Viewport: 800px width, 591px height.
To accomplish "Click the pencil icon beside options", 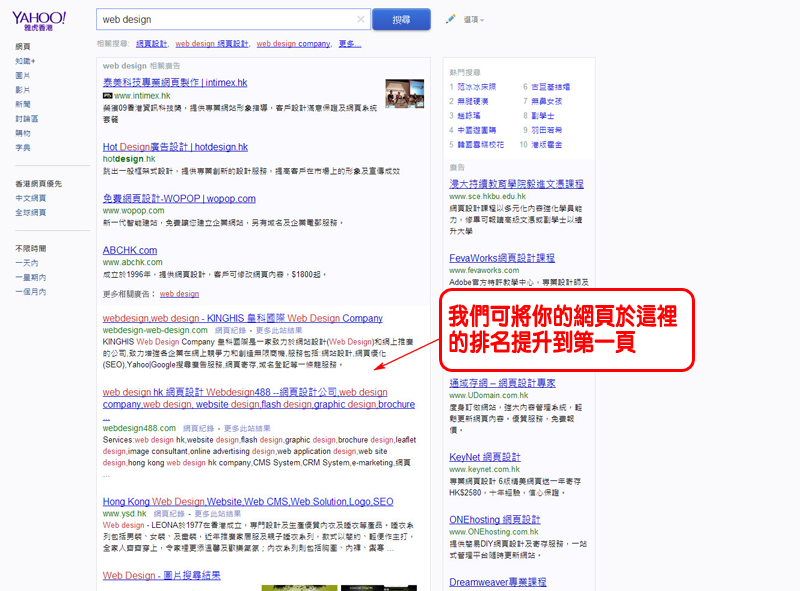I will click(x=451, y=19).
